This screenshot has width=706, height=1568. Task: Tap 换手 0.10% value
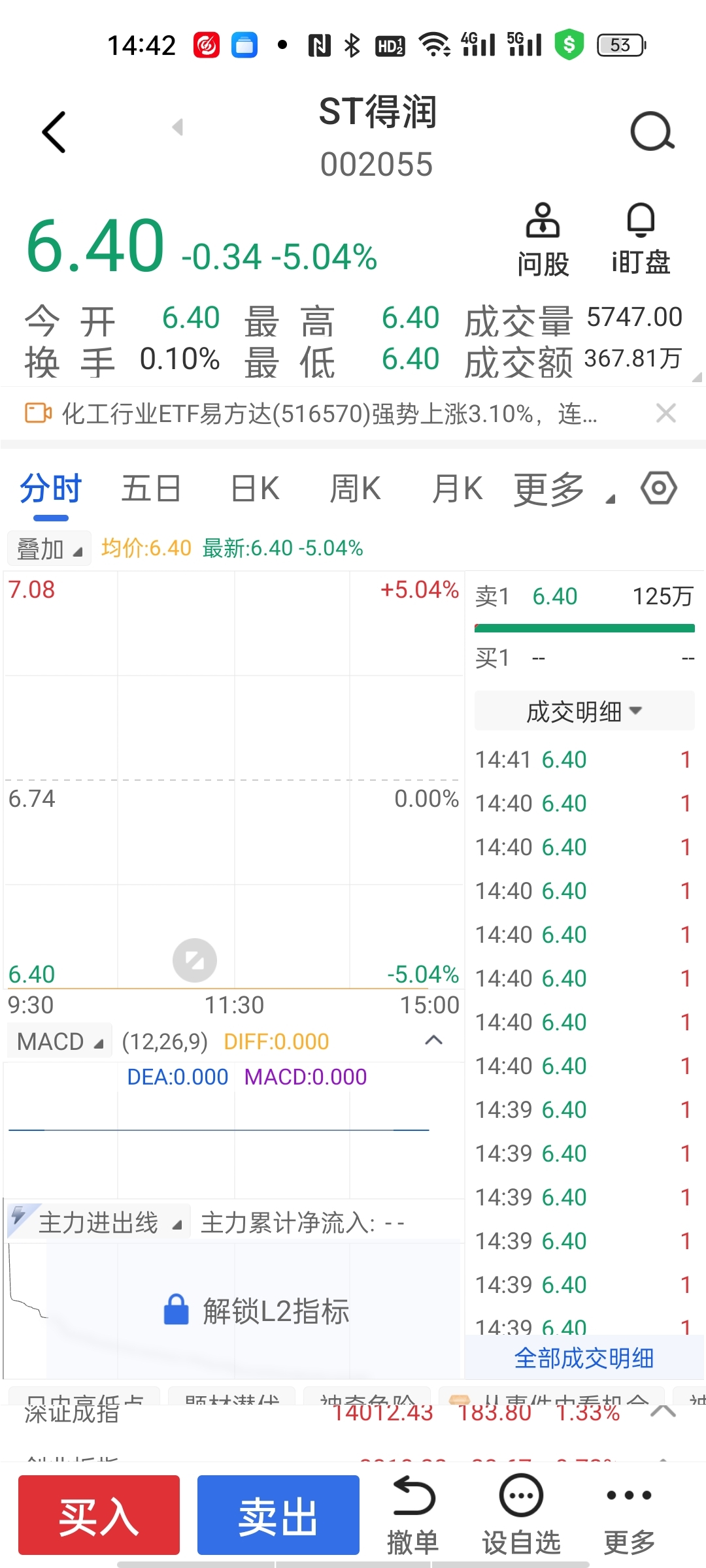coord(179,359)
